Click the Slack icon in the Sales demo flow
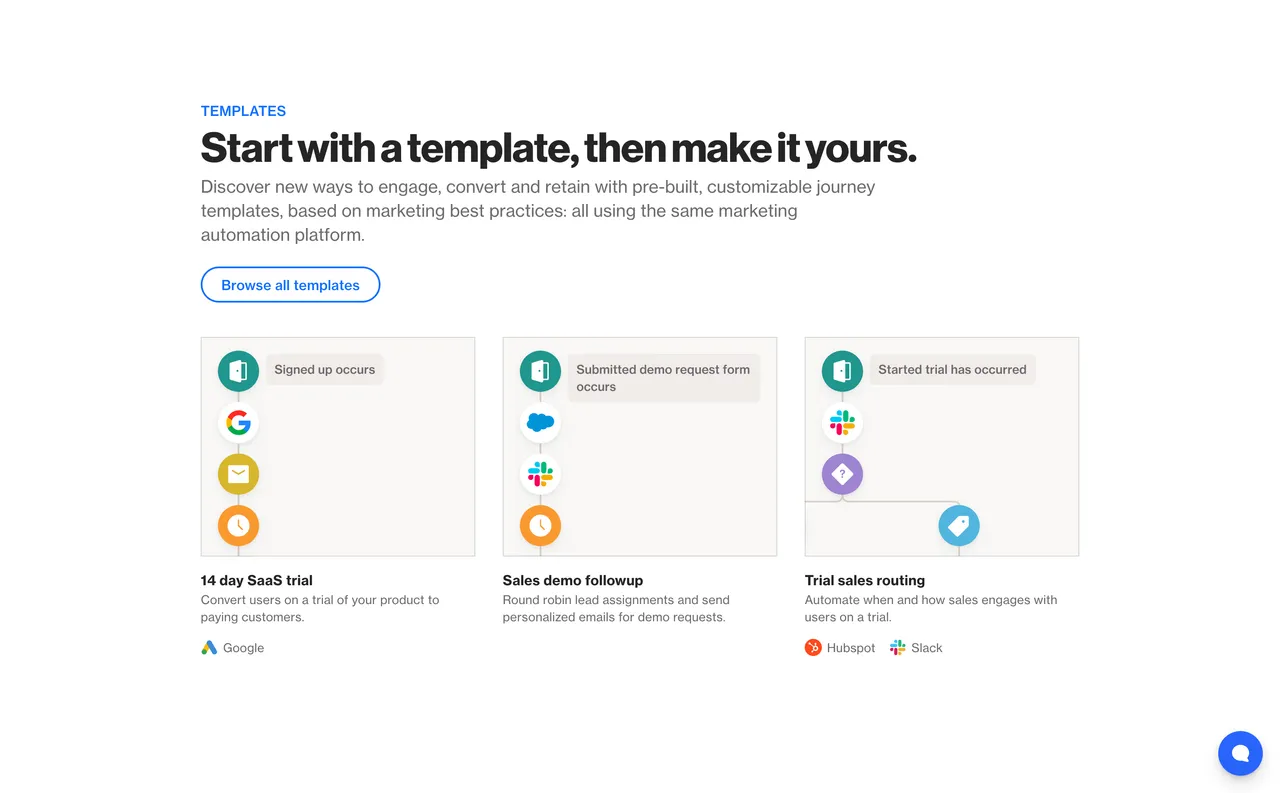Viewport: 1280px width, 793px height. pyautogui.click(x=540, y=474)
